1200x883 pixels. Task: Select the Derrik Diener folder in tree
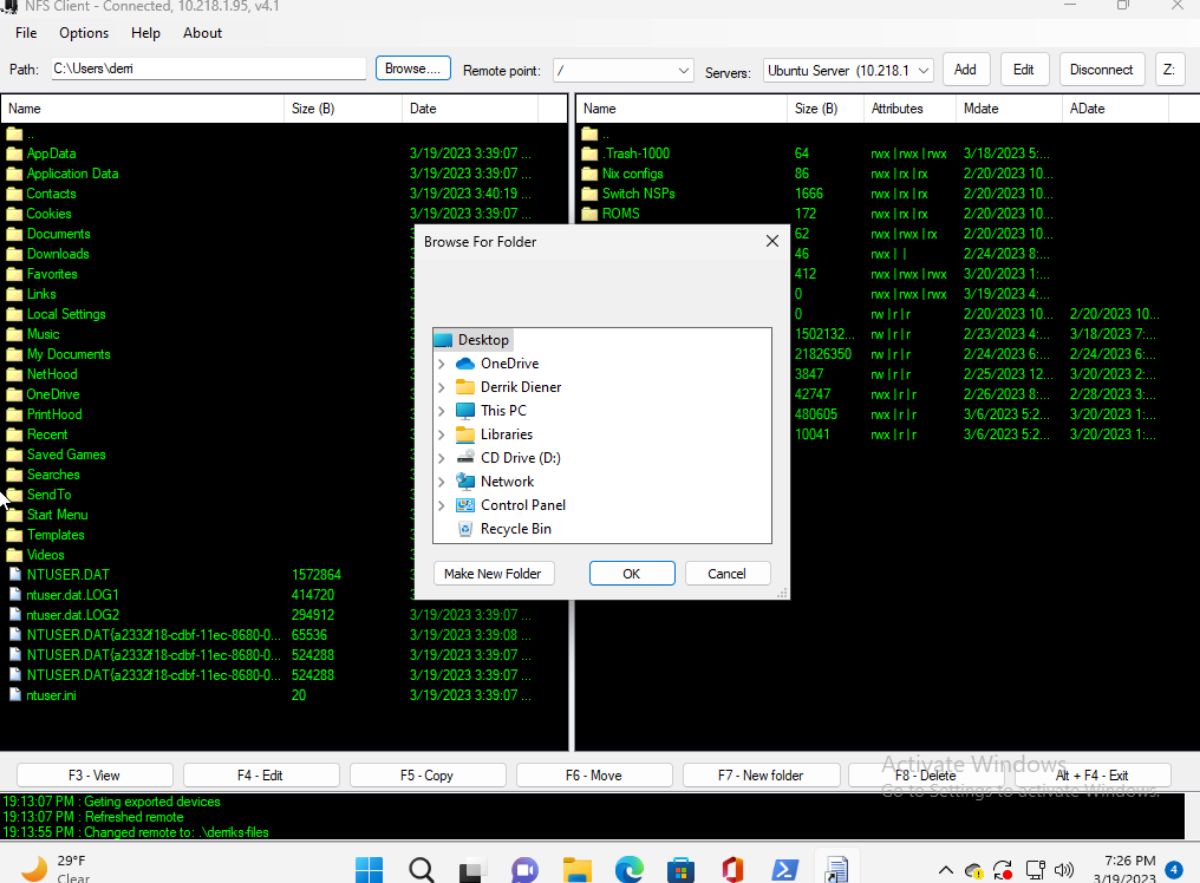point(520,387)
